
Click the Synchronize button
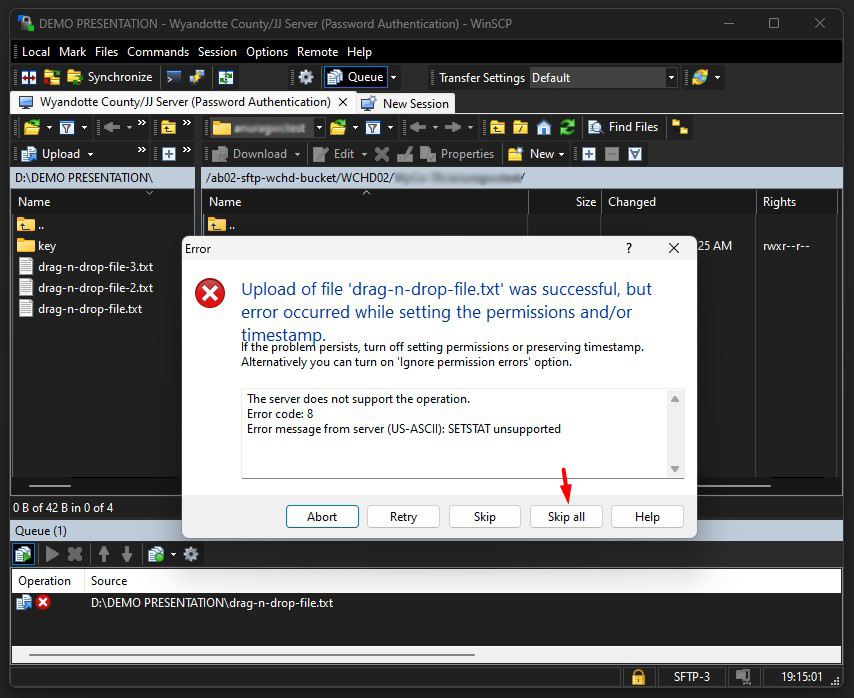(x=110, y=77)
